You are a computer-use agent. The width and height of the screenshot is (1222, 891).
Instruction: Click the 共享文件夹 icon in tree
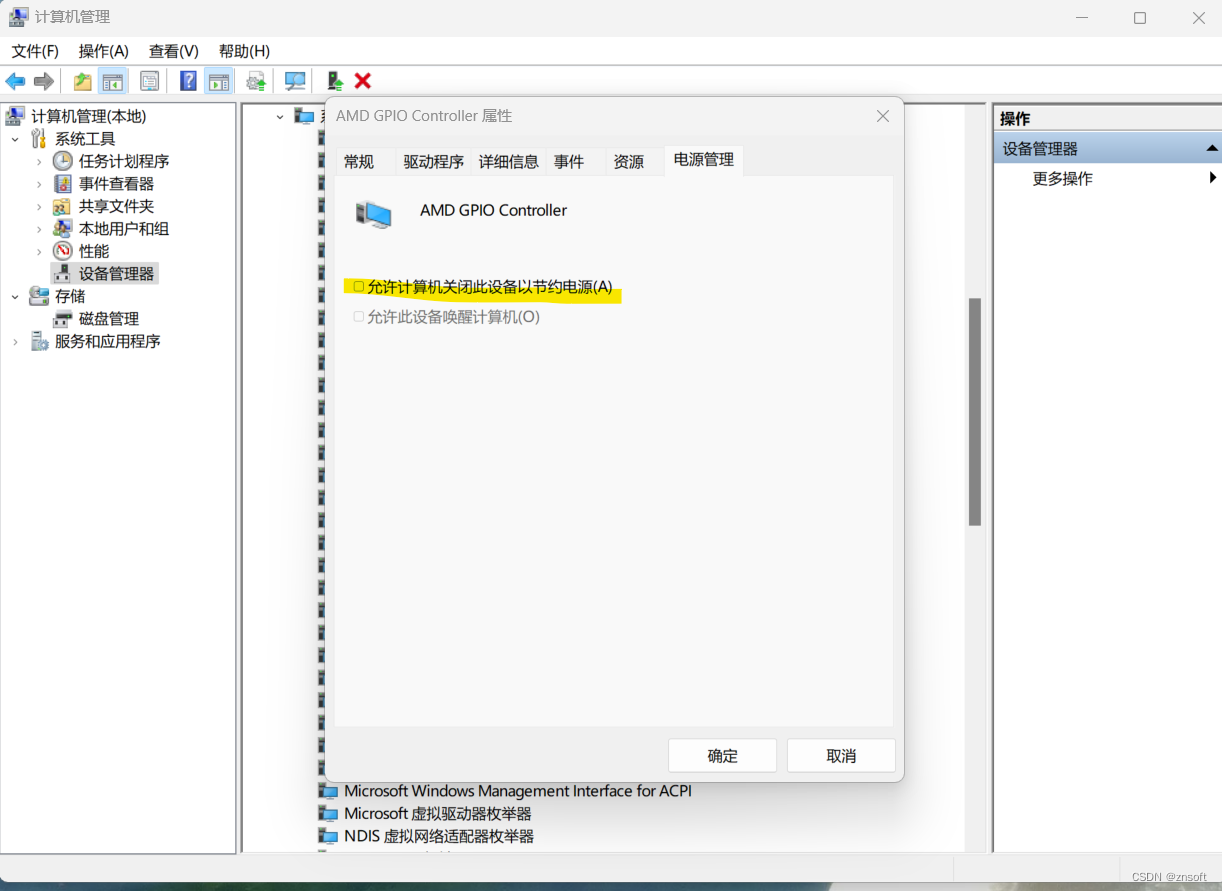pyautogui.click(x=63, y=206)
